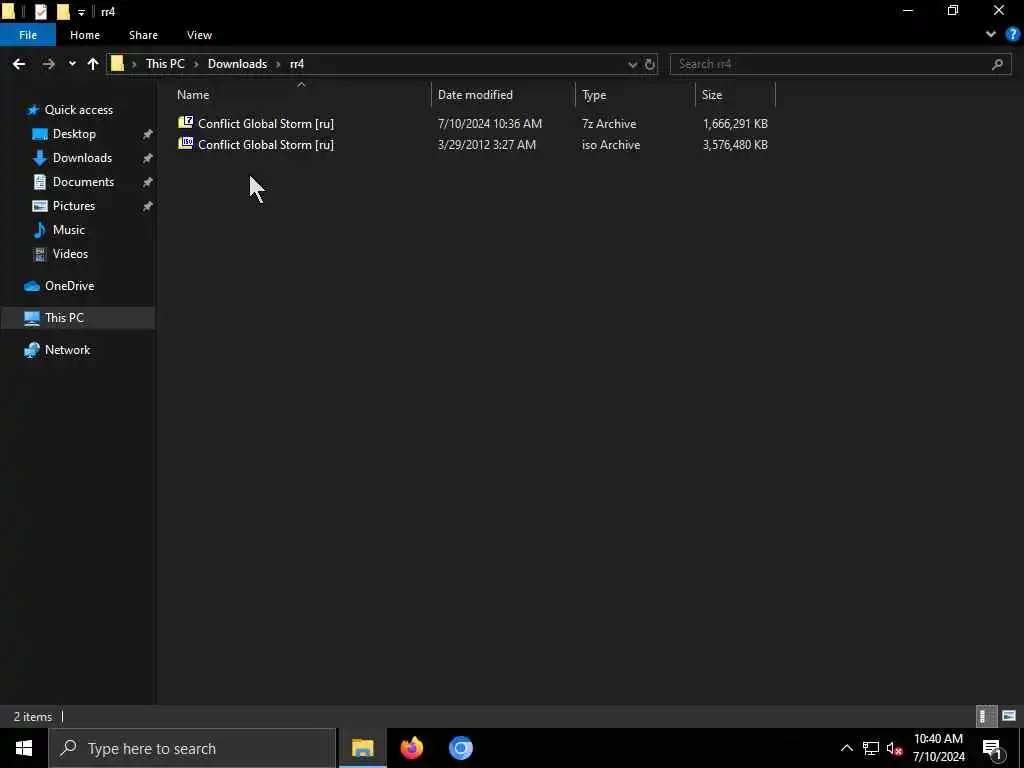Go up one folder level
This screenshot has height=768, width=1024.
(93, 64)
